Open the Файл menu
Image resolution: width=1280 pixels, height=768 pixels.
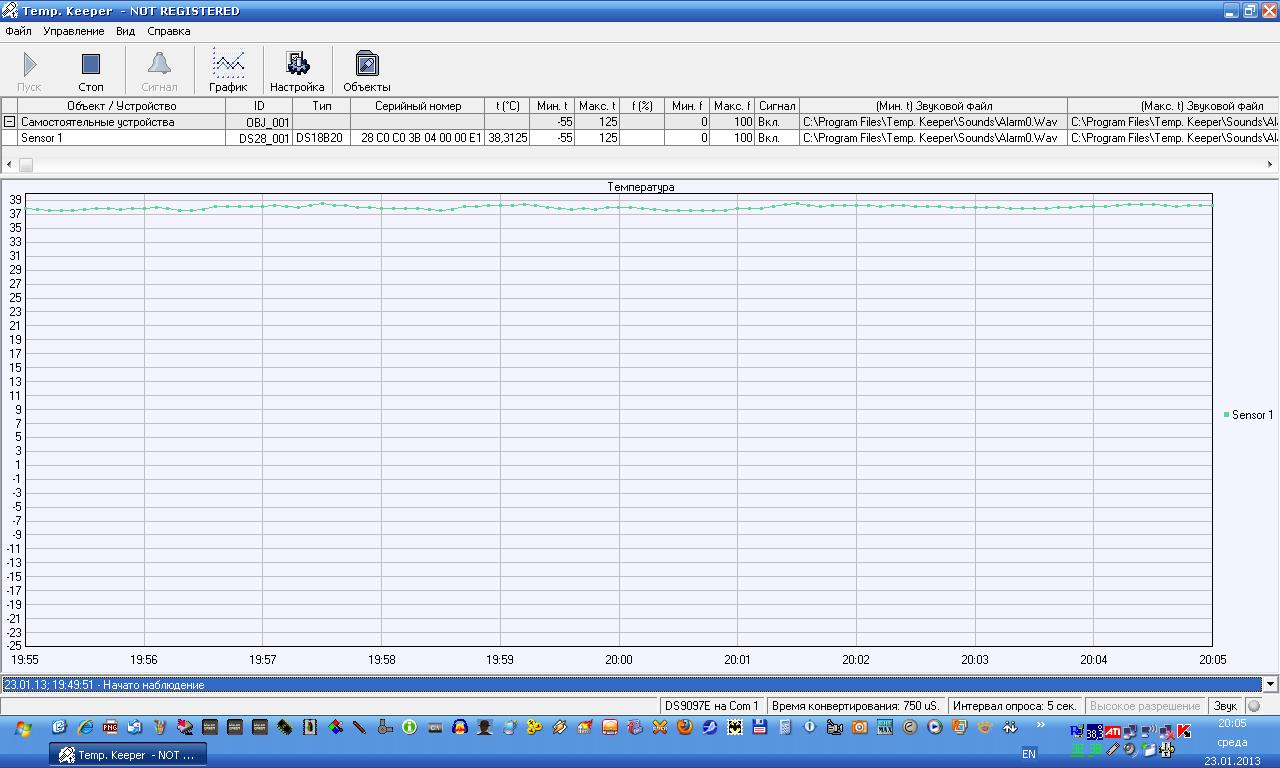18,31
